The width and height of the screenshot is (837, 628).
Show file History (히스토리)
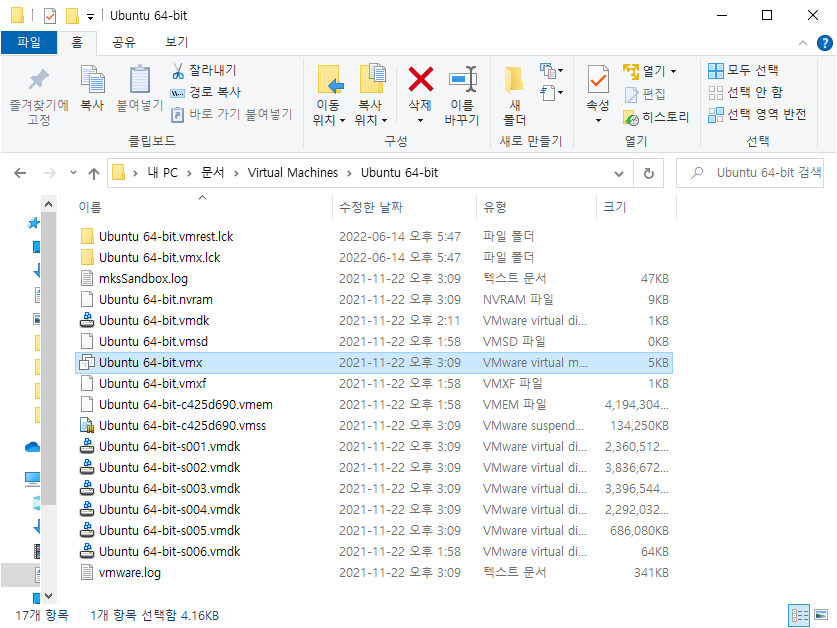coord(656,117)
